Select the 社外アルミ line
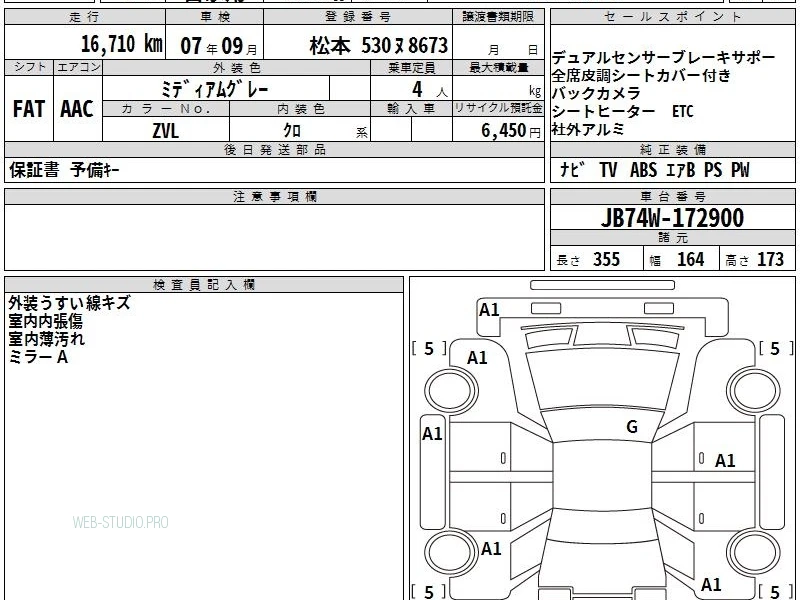Image resolution: width=800 pixels, height=600 pixels. (x=588, y=129)
